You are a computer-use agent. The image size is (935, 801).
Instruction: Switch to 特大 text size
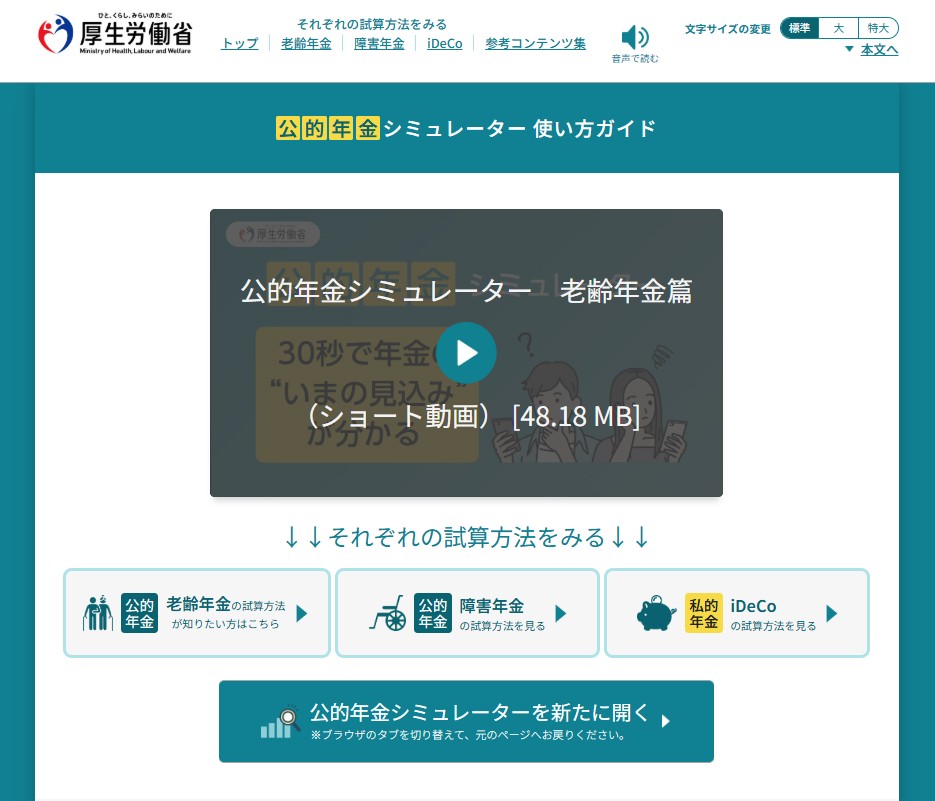[x=879, y=28]
